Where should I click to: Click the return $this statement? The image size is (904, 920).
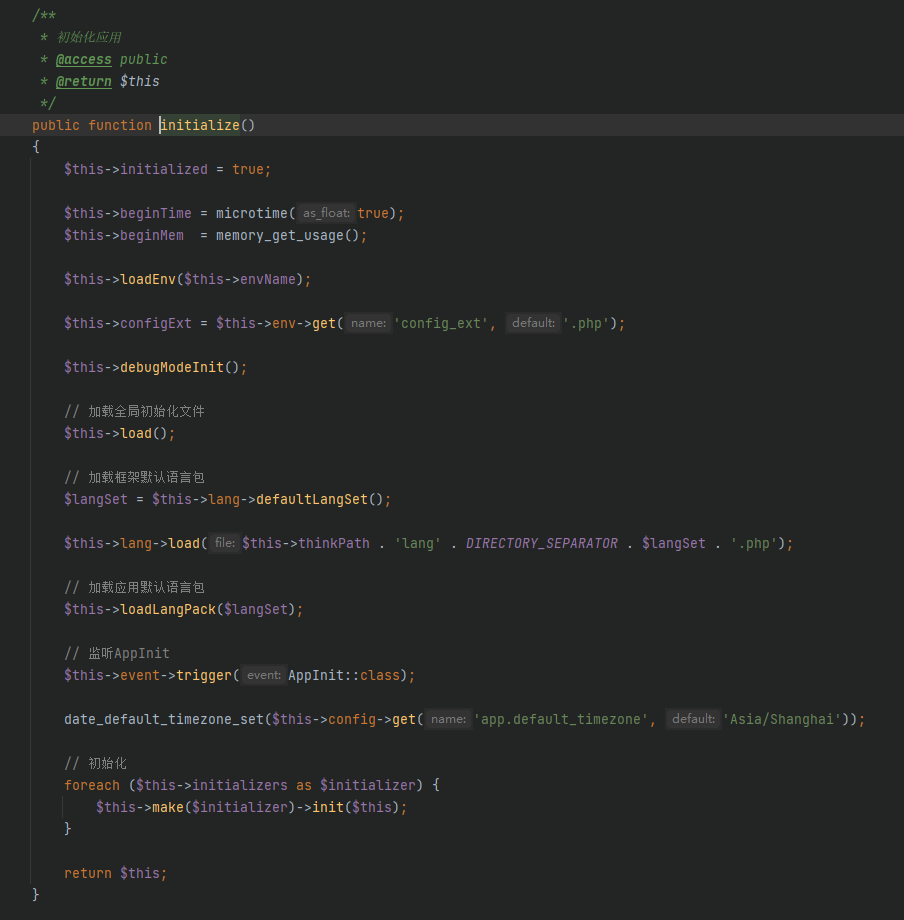[116, 873]
